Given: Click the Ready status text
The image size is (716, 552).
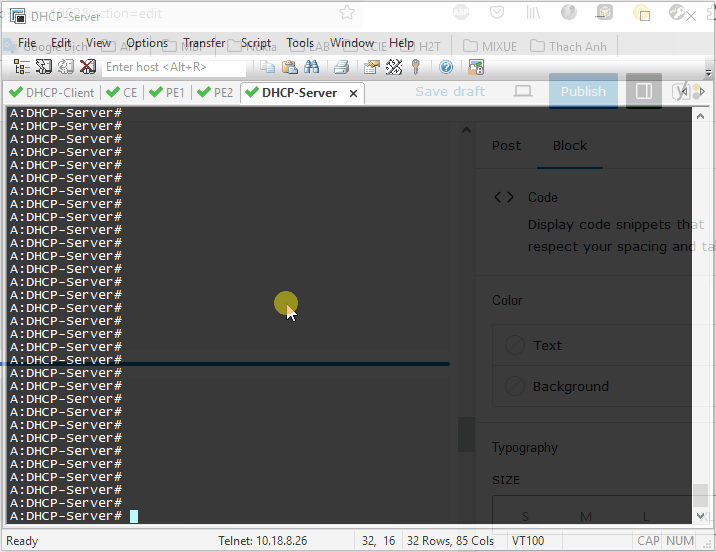Looking at the screenshot, I should [x=22, y=541].
